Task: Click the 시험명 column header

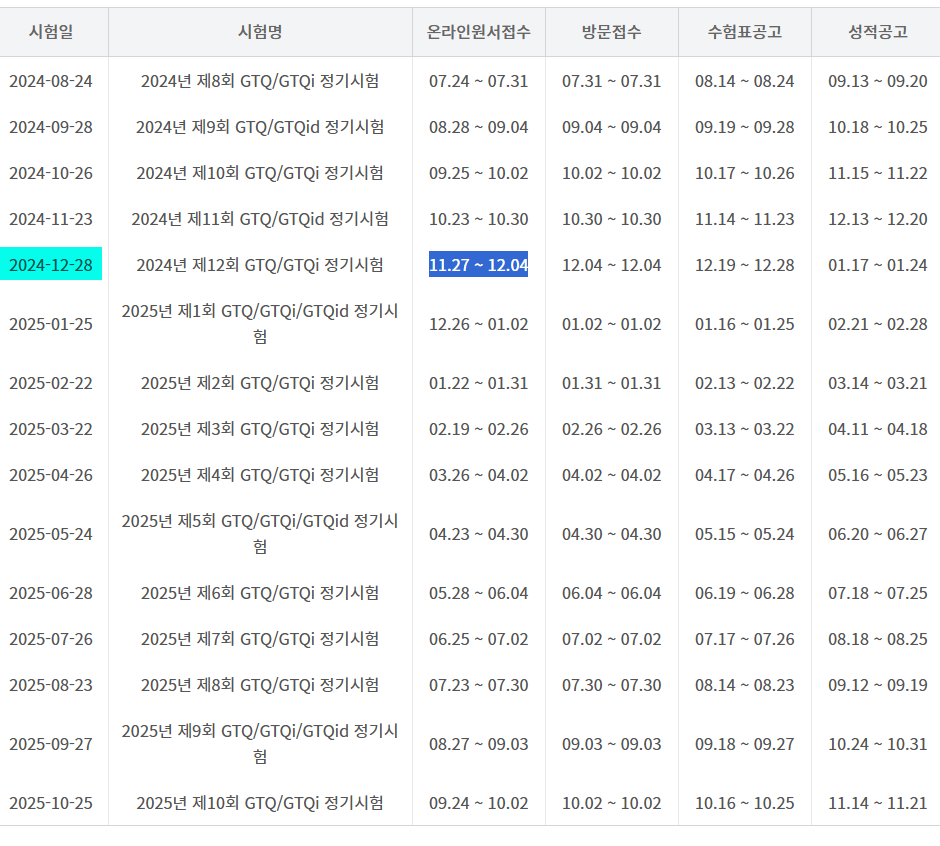Action: coord(260,32)
